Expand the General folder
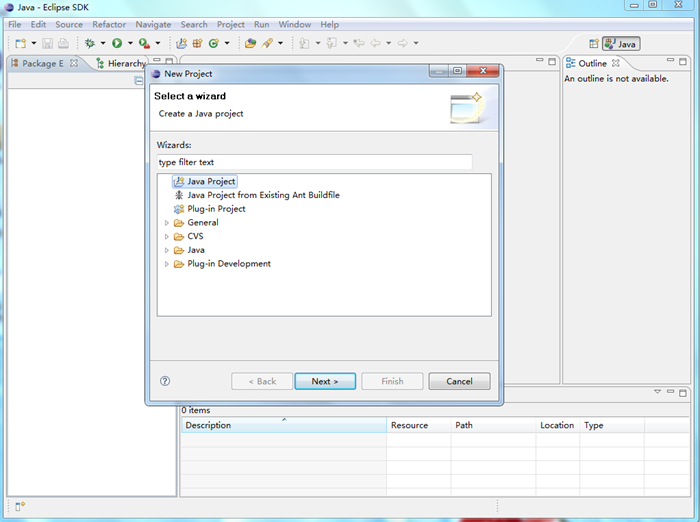Screen dimensions: 700x522 pyautogui.click(x=167, y=223)
